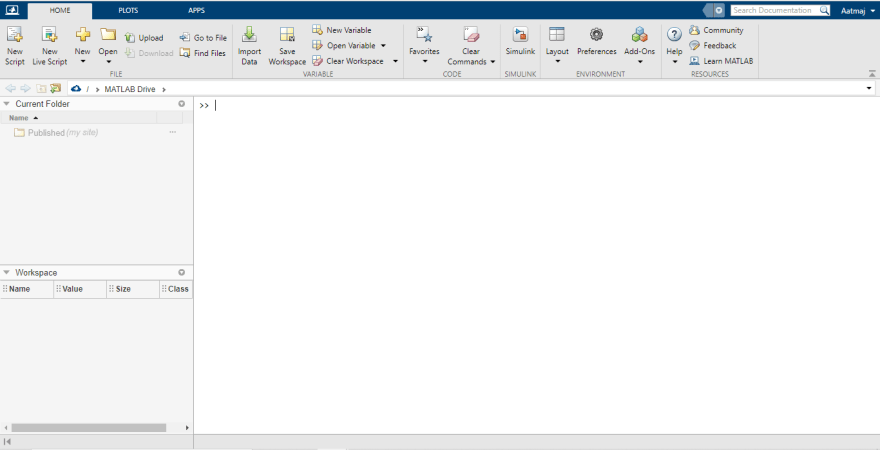This screenshot has height=450, width=880.
Task: Upload a file to MATLAB Drive
Action: pos(144,38)
